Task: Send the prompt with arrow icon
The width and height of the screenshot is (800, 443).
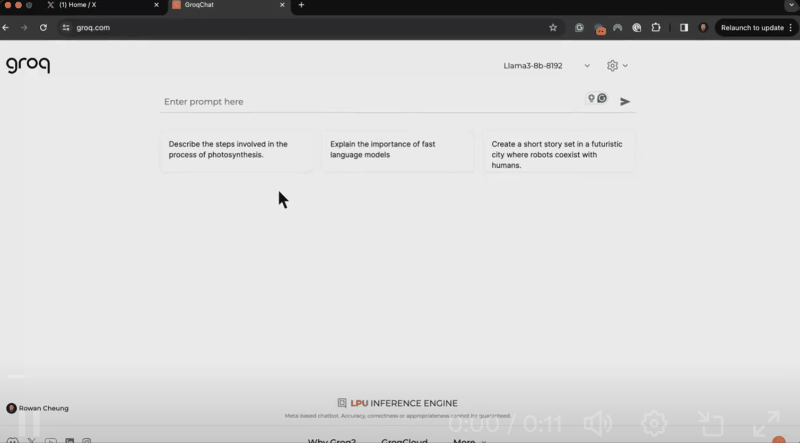Action: (x=625, y=102)
